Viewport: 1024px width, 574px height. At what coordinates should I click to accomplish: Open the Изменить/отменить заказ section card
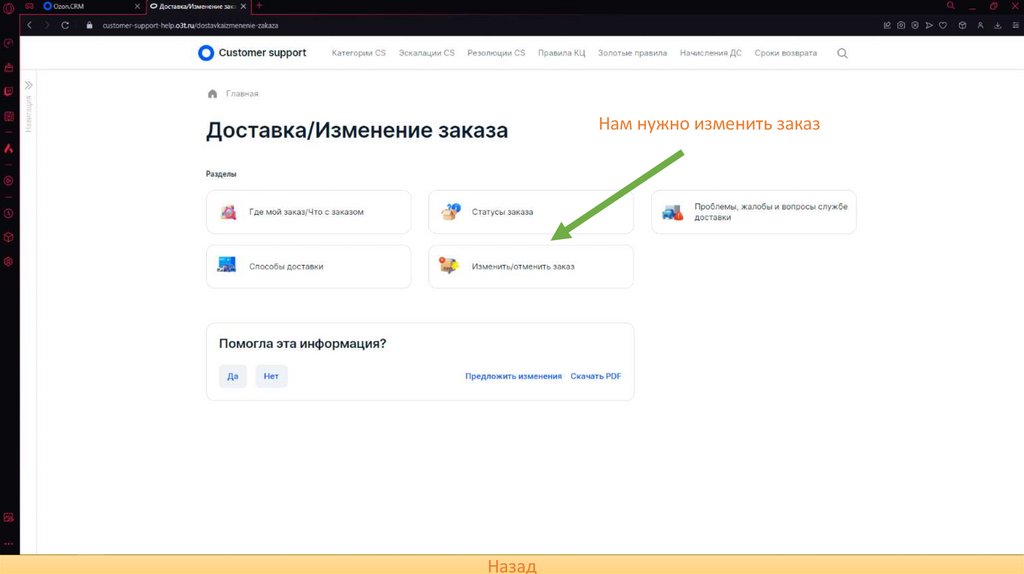click(x=531, y=266)
